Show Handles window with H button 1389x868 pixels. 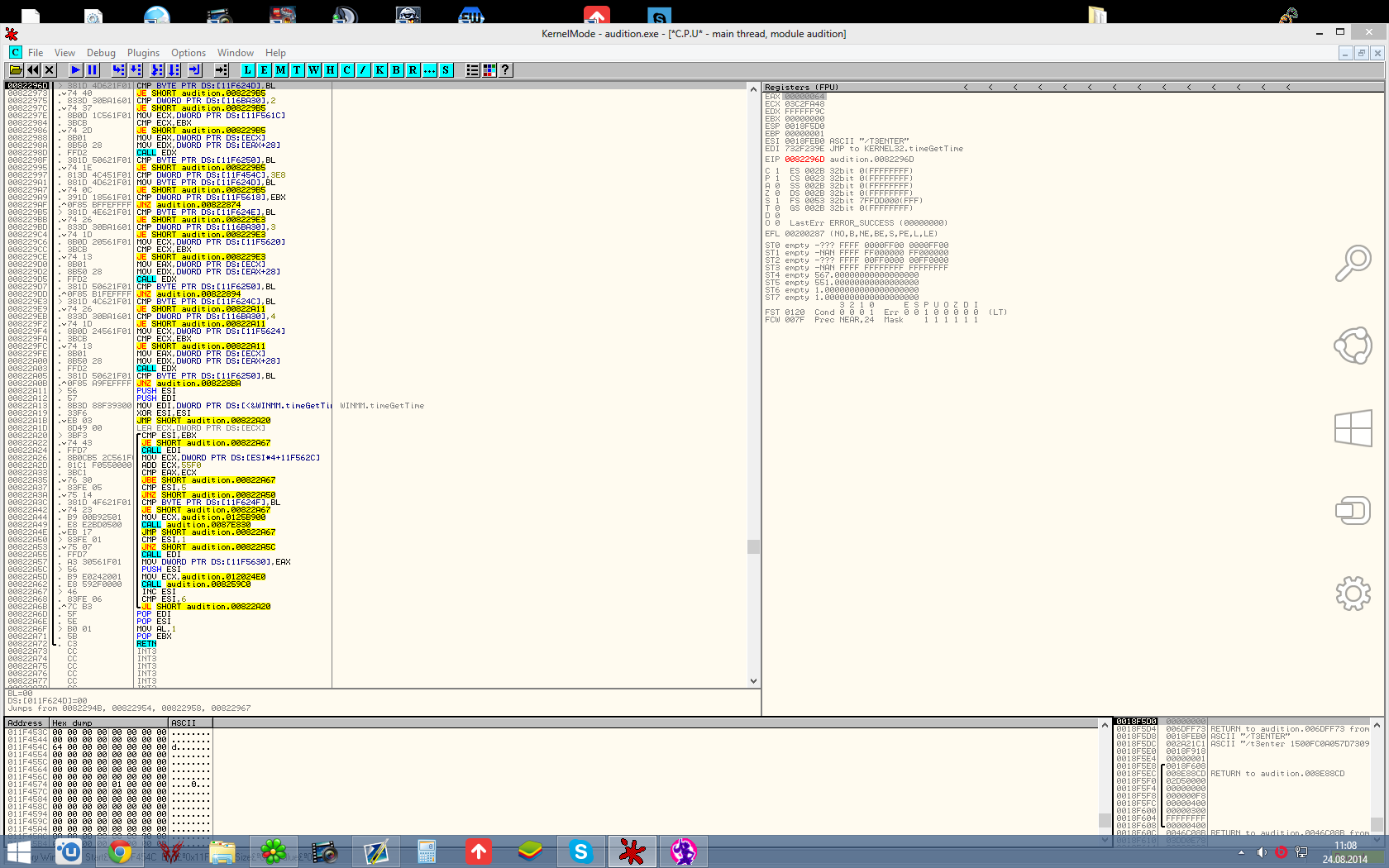330,70
